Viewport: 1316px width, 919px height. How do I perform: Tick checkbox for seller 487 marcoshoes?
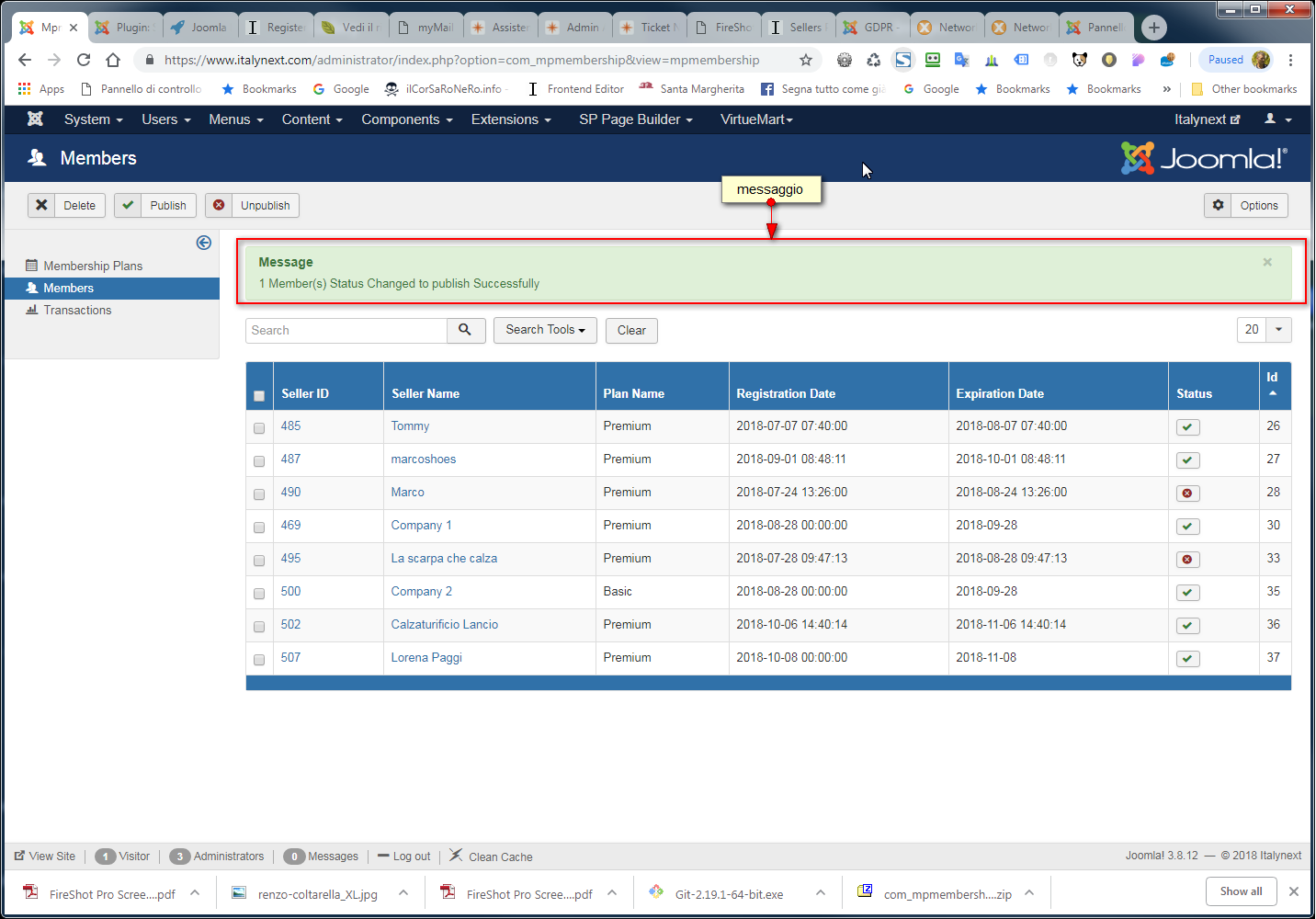[x=259, y=461]
